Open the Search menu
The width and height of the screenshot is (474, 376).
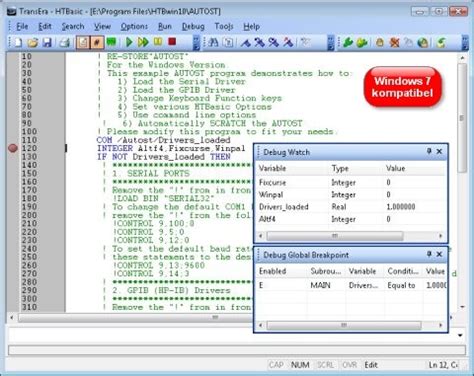click(73, 26)
